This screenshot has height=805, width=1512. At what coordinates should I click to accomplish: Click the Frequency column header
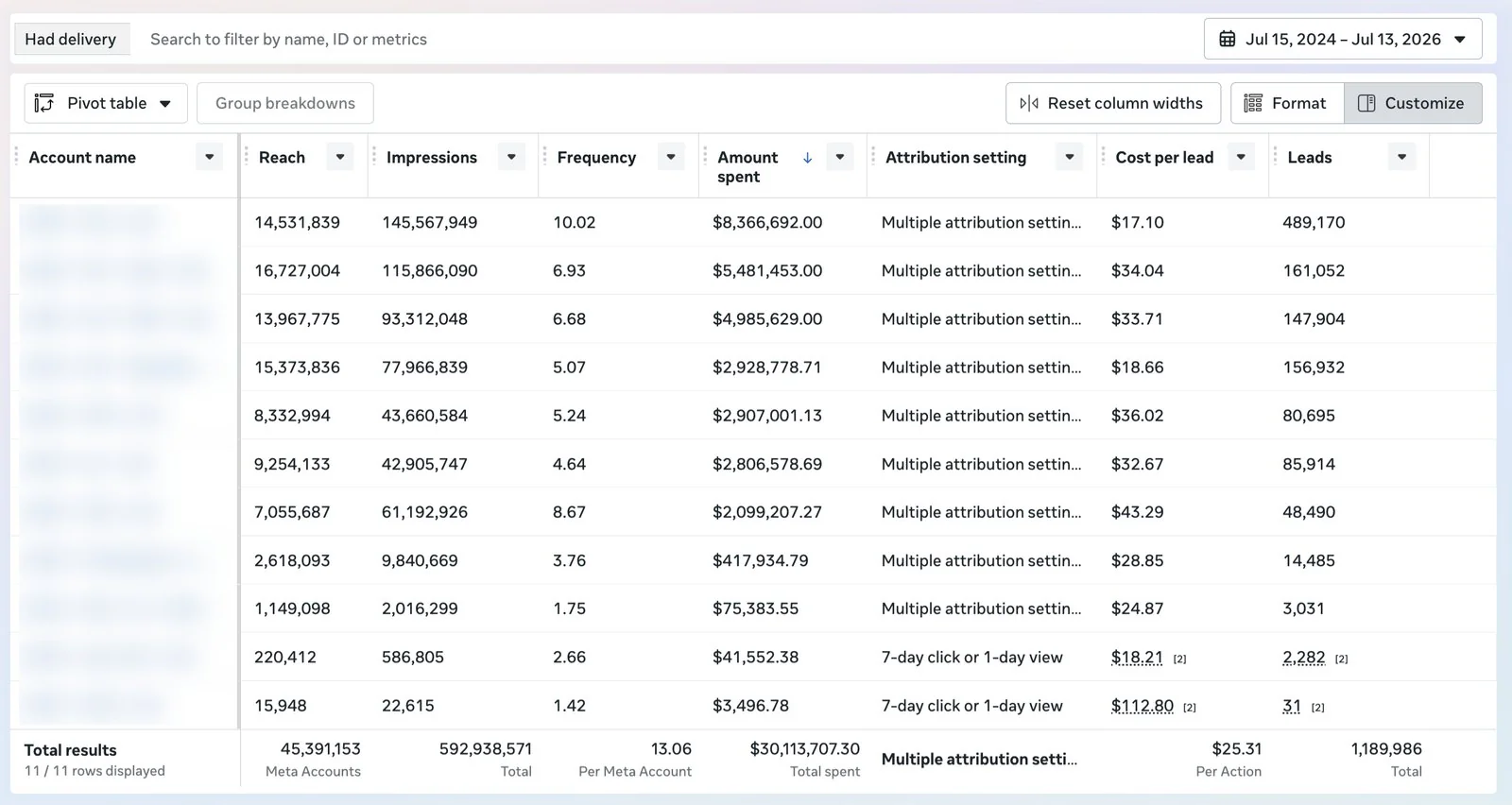tap(596, 157)
